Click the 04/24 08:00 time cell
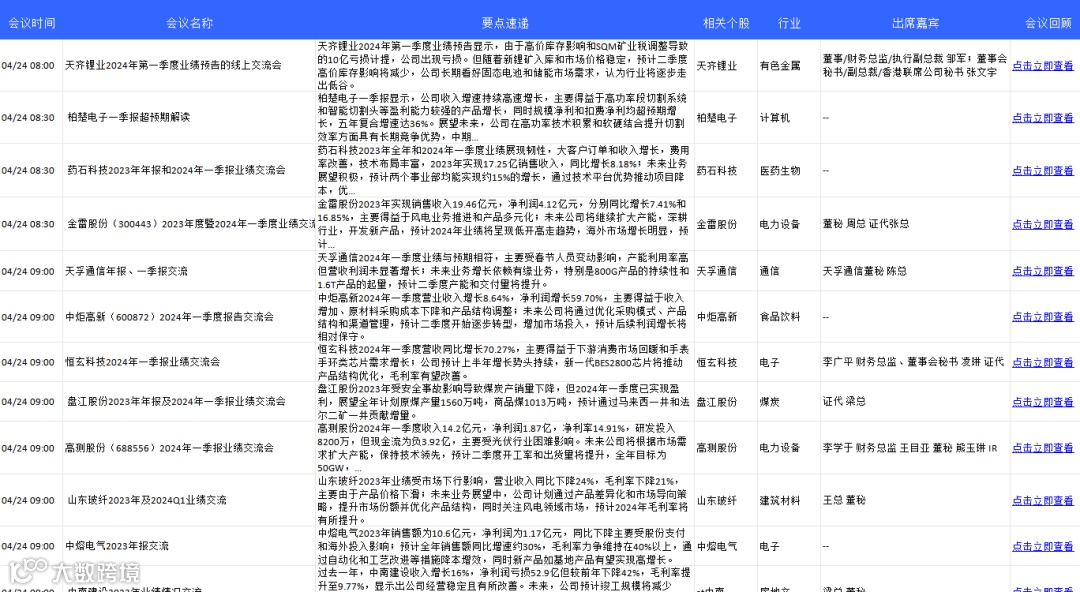The height and width of the screenshot is (592, 1080). point(28,65)
